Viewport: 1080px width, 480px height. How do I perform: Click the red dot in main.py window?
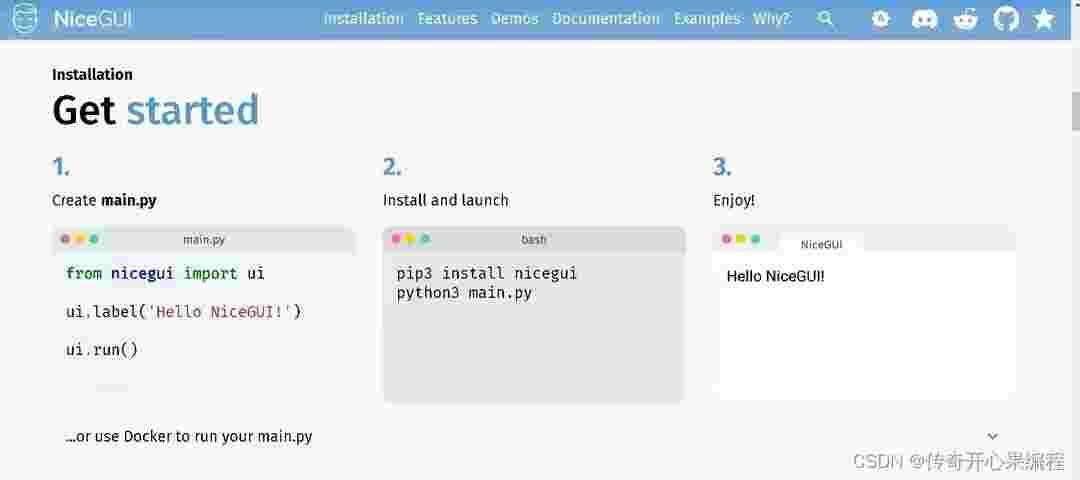(65, 240)
